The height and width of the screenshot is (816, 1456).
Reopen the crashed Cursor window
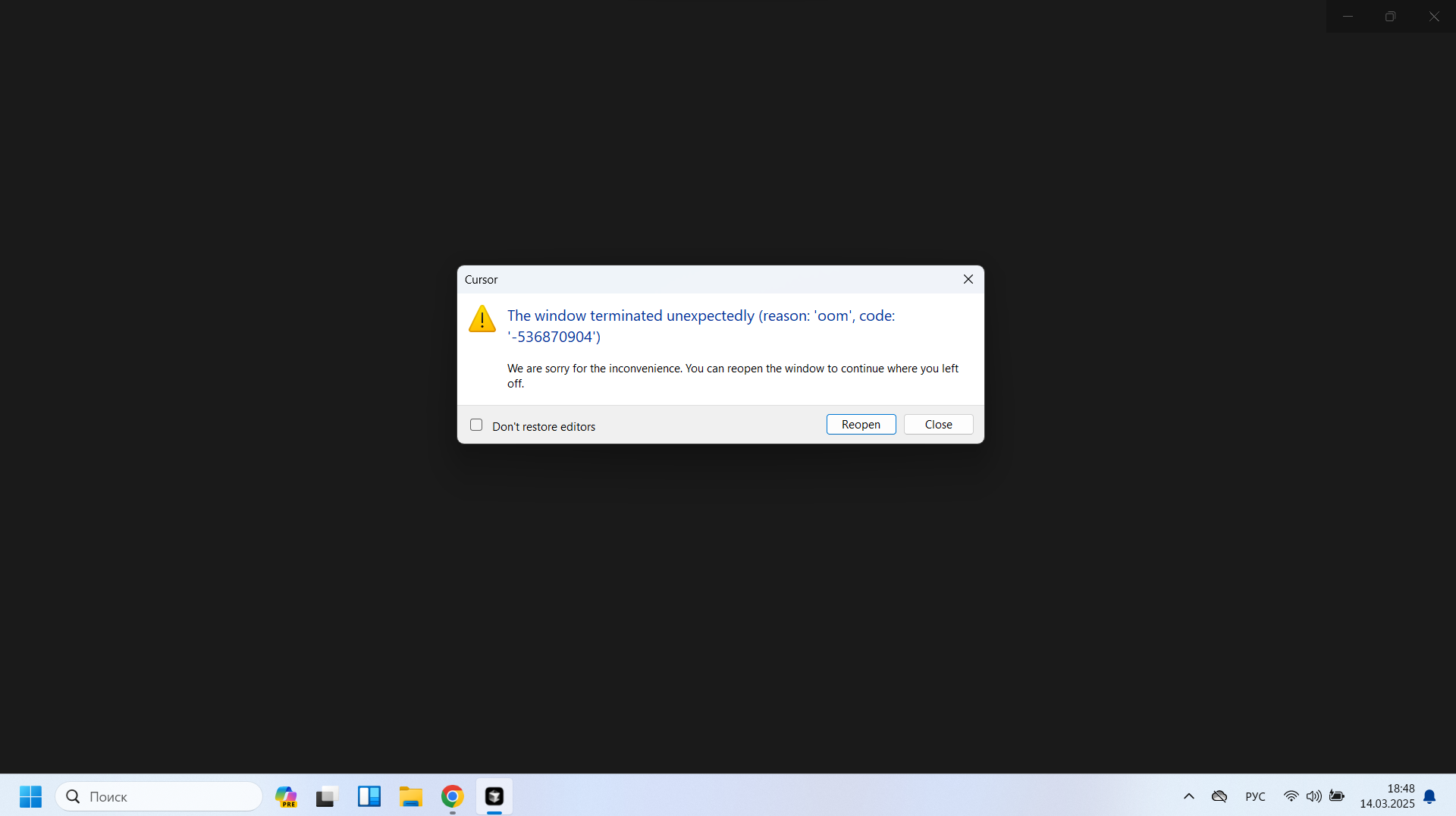[x=861, y=425]
